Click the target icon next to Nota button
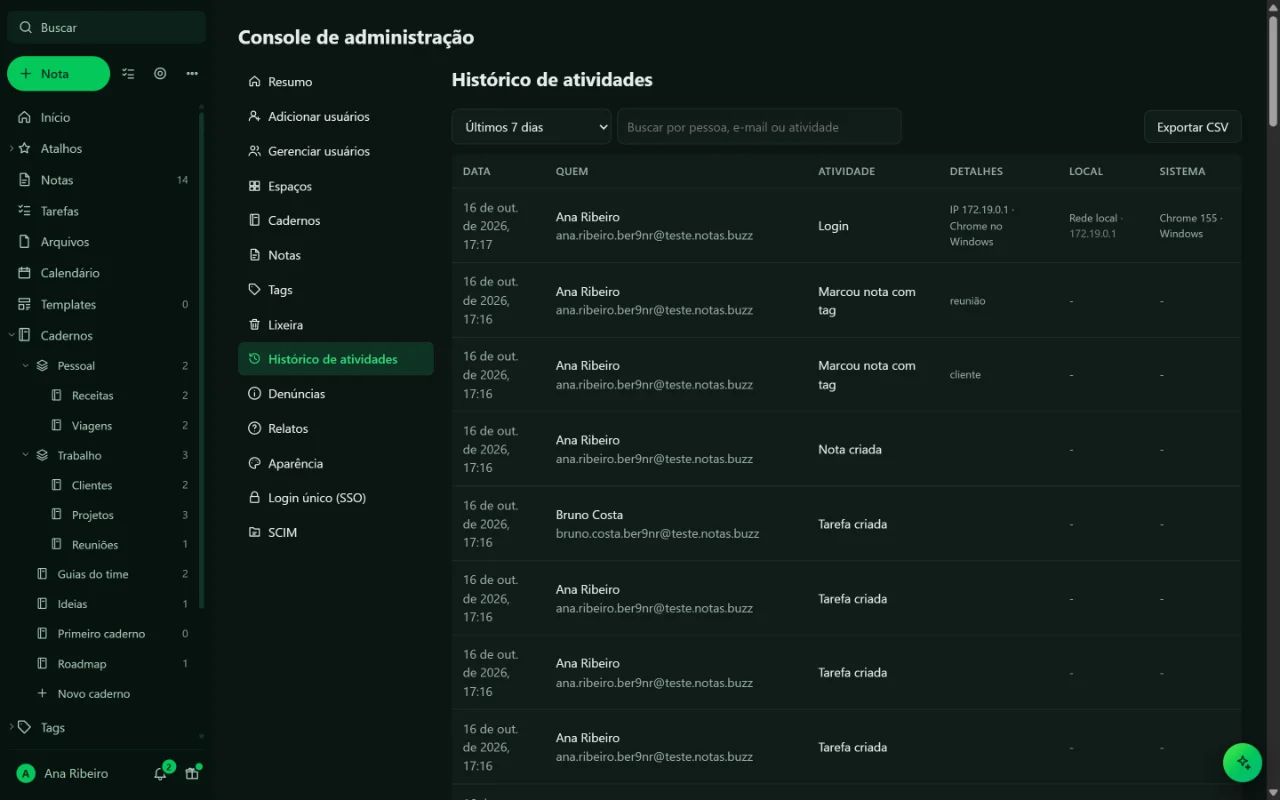The image size is (1280, 800). 160,73
